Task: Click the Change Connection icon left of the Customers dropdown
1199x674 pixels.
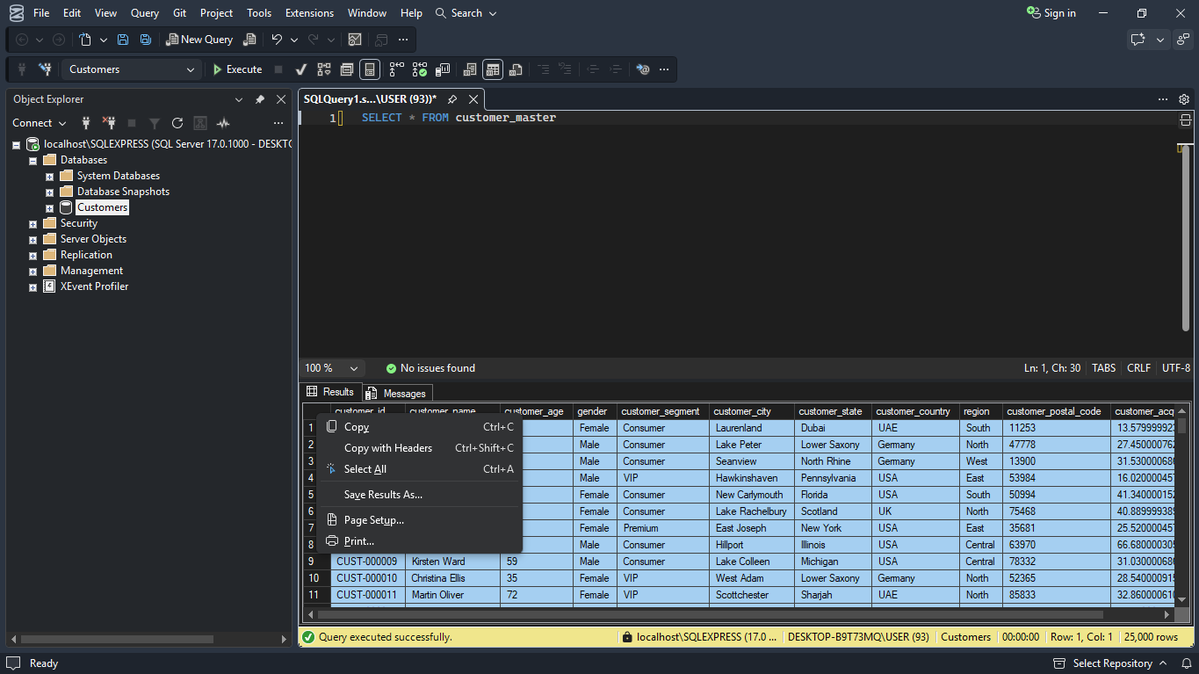Action: 45,70
